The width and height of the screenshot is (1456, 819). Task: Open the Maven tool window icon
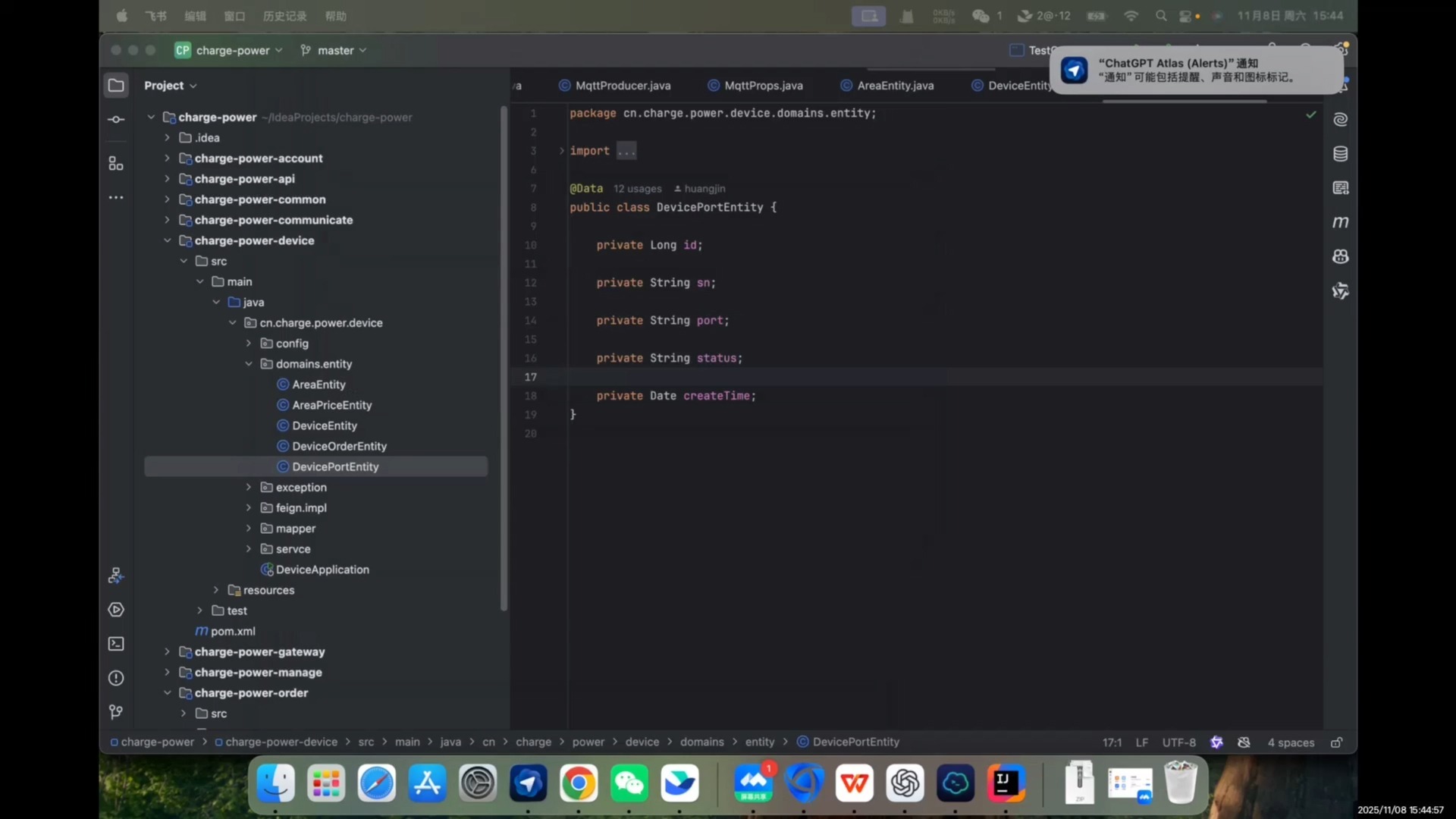coord(1340,222)
